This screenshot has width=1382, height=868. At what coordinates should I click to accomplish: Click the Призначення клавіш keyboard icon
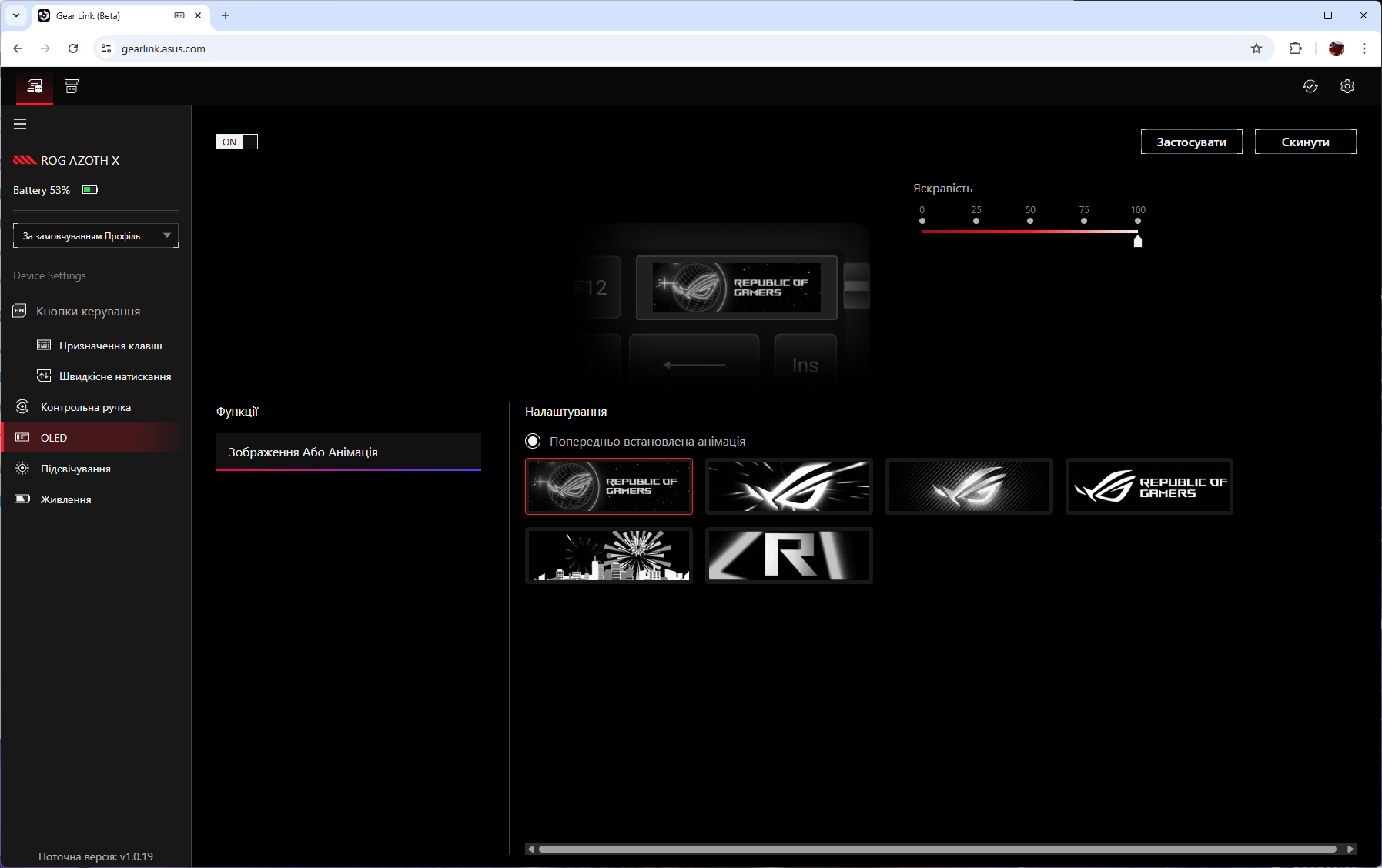click(x=45, y=346)
